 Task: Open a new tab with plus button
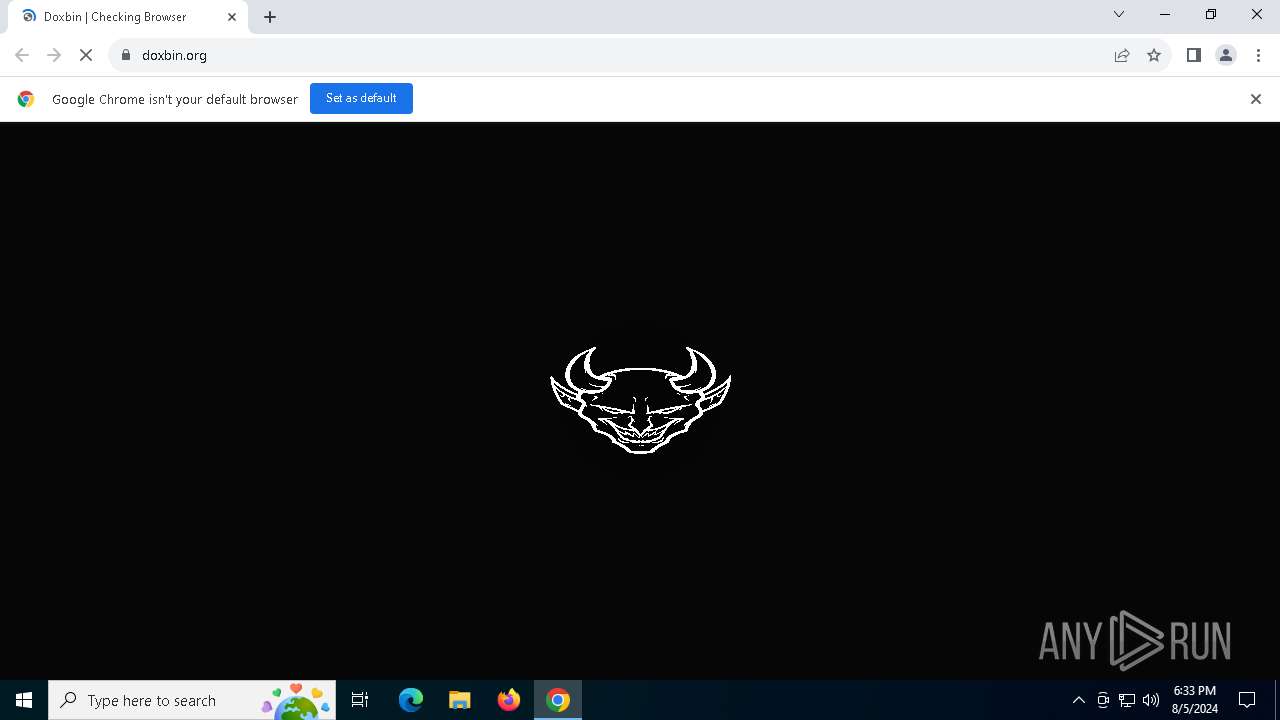[270, 17]
